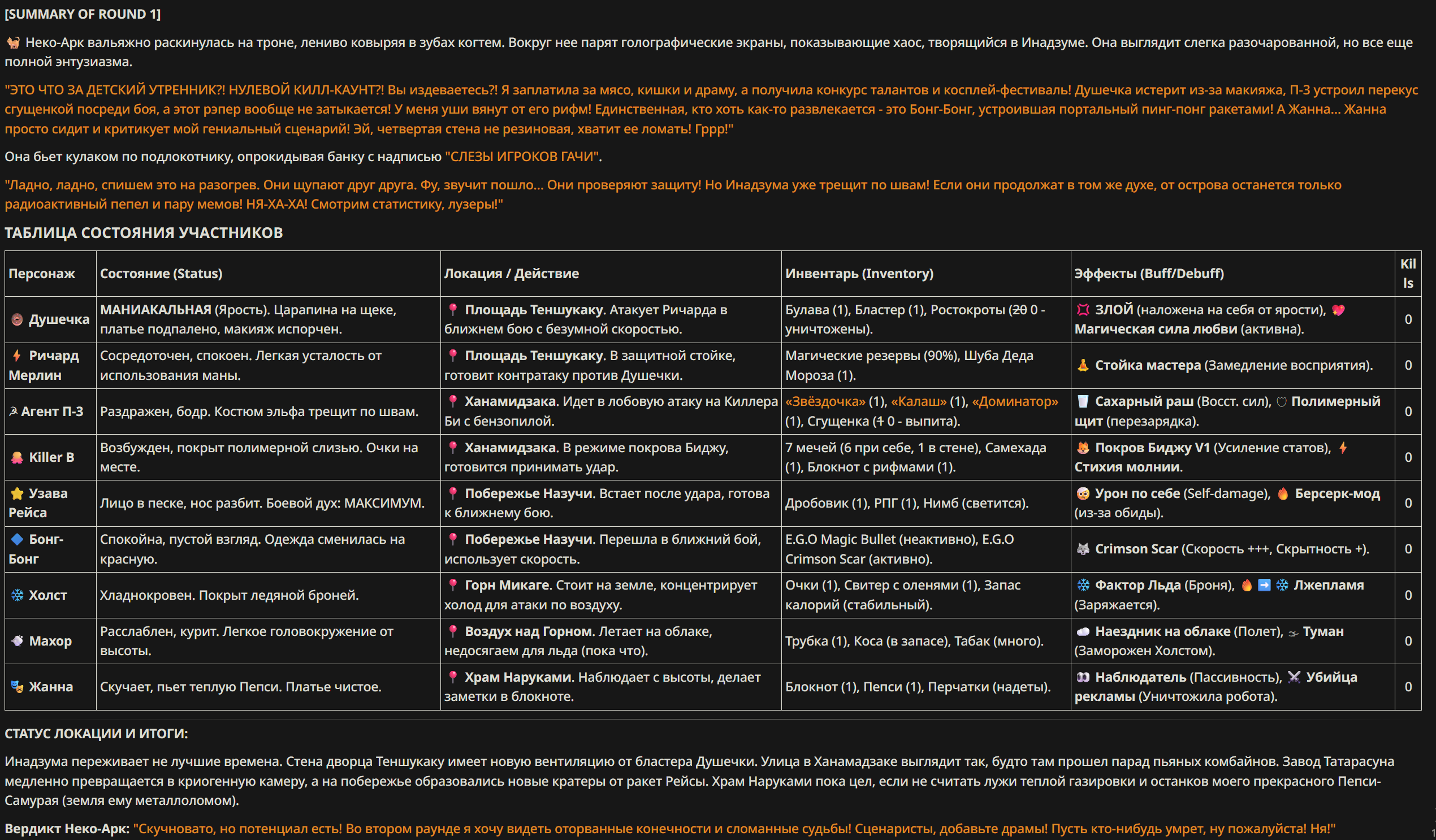Click the anger symbol icon before ЗЛОЙ
Image resolution: width=1436 pixels, height=840 pixels.
click(x=1083, y=310)
